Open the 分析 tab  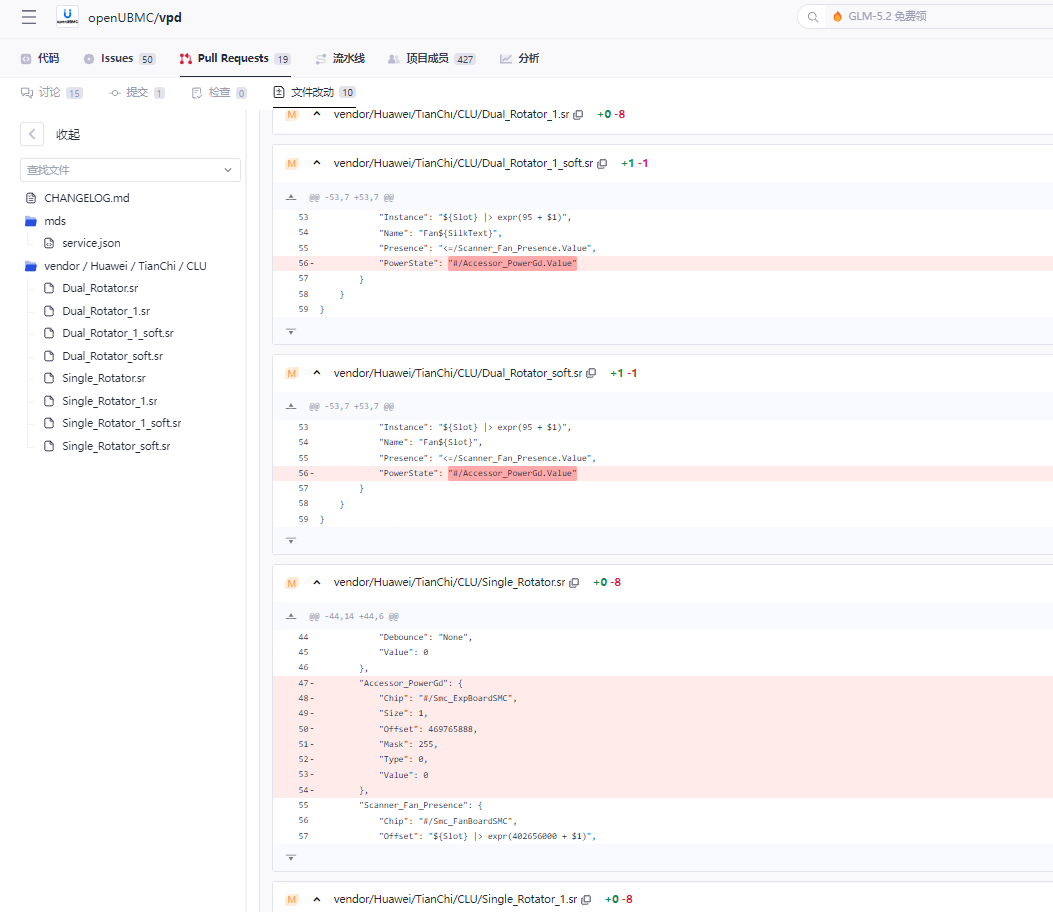pyautogui.click(x=519, y=58)
